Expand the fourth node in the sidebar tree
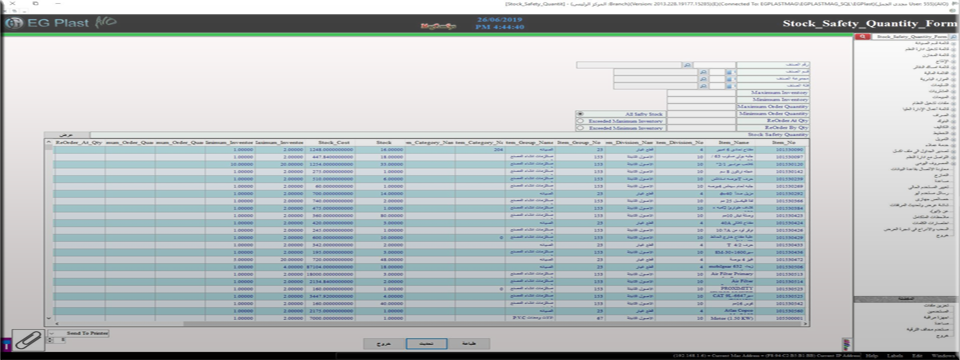Screen dimensions: 960x360 coord(953,61)
